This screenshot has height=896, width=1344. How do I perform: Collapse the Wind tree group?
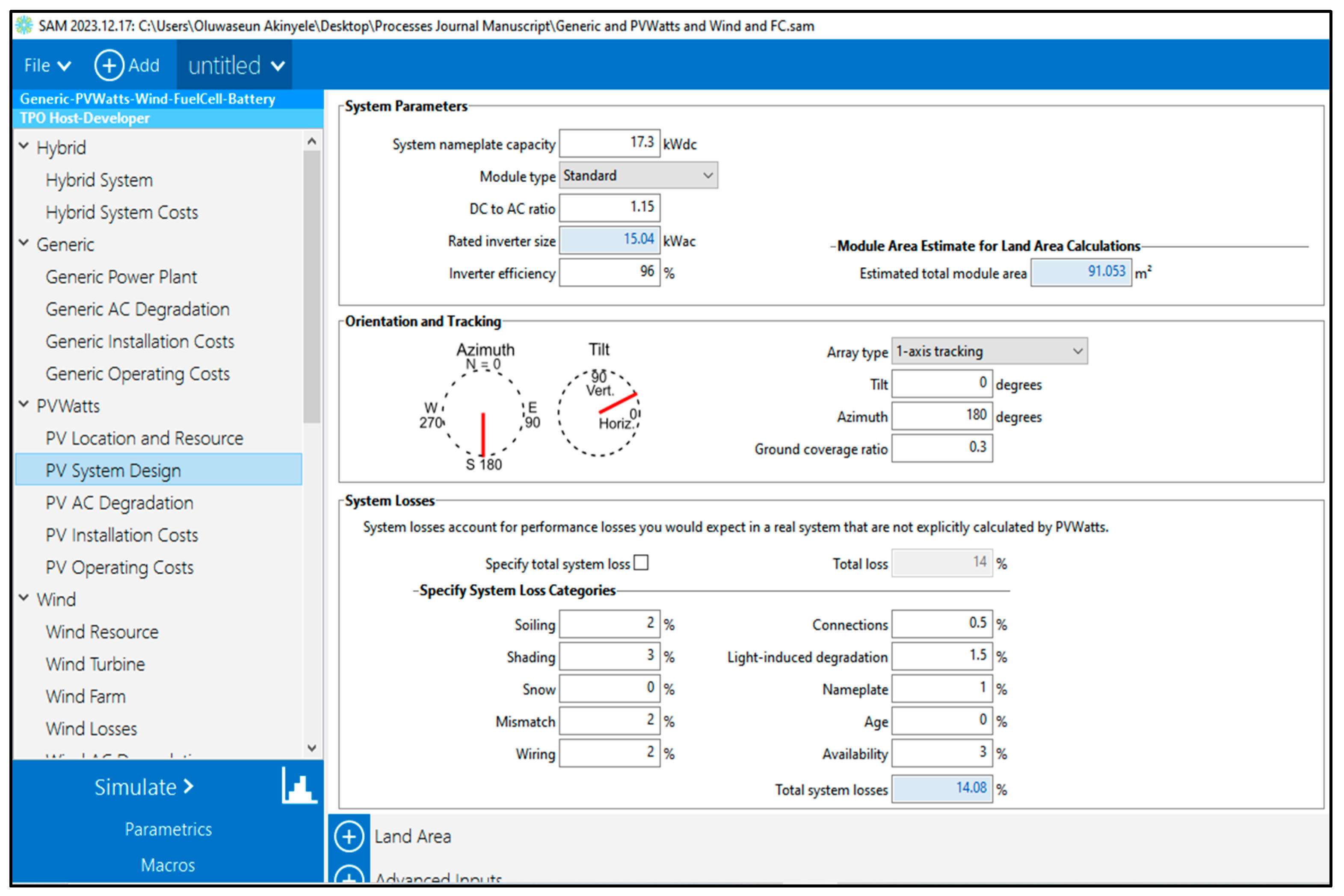pos(24,598)
